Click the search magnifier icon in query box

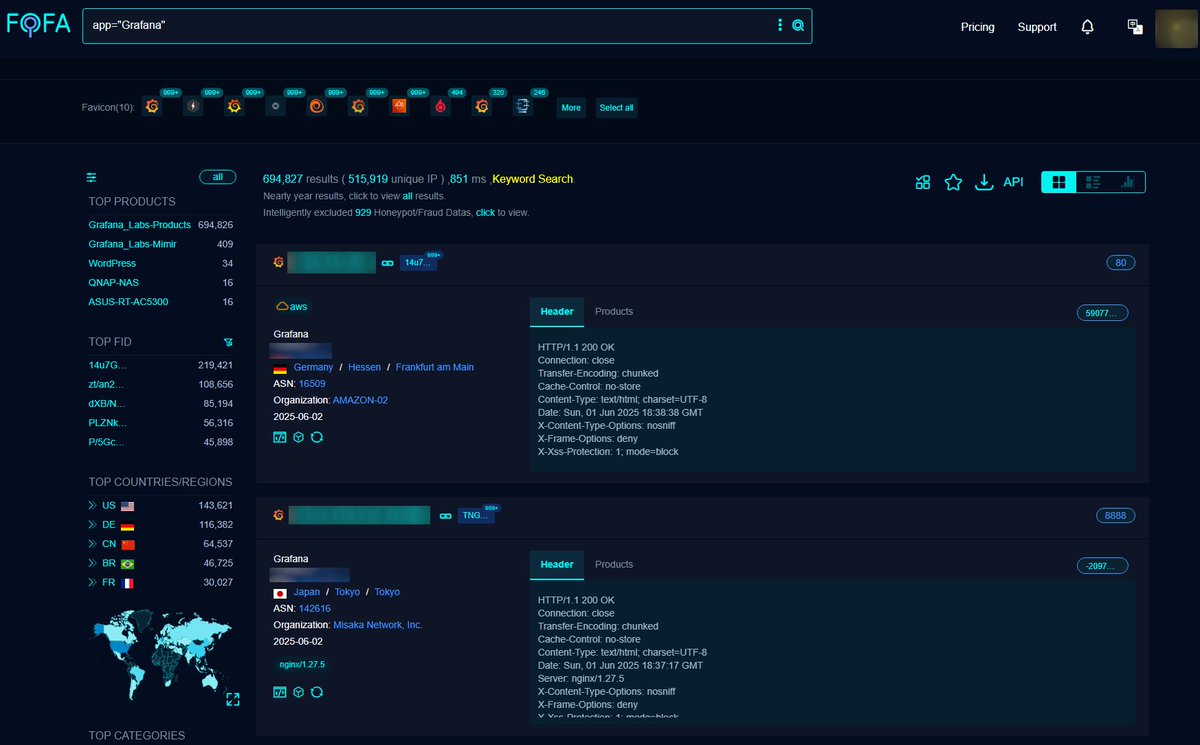pos(798,26)
